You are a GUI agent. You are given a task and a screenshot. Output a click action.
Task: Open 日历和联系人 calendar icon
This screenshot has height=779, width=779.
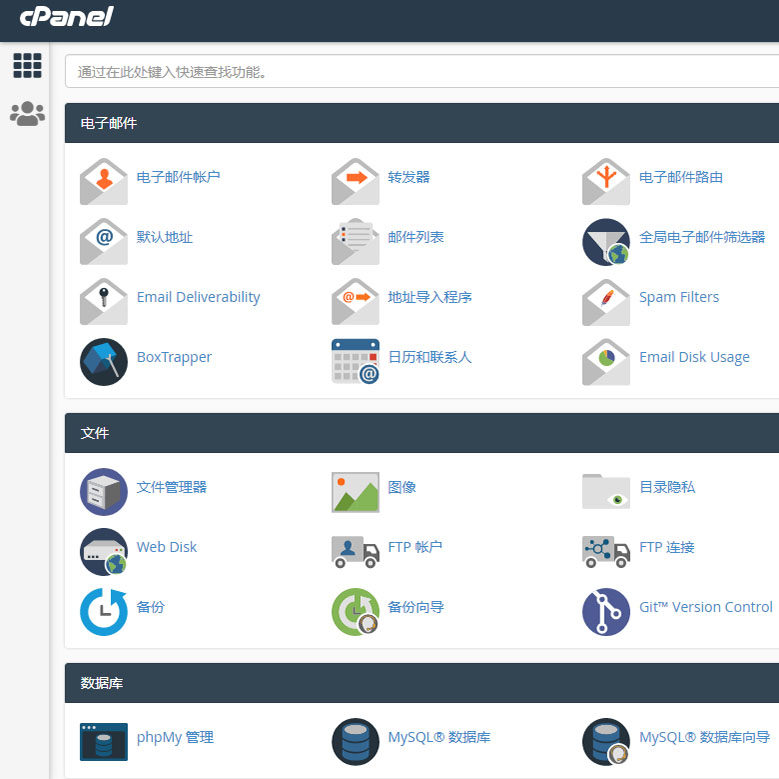point(355,362)
